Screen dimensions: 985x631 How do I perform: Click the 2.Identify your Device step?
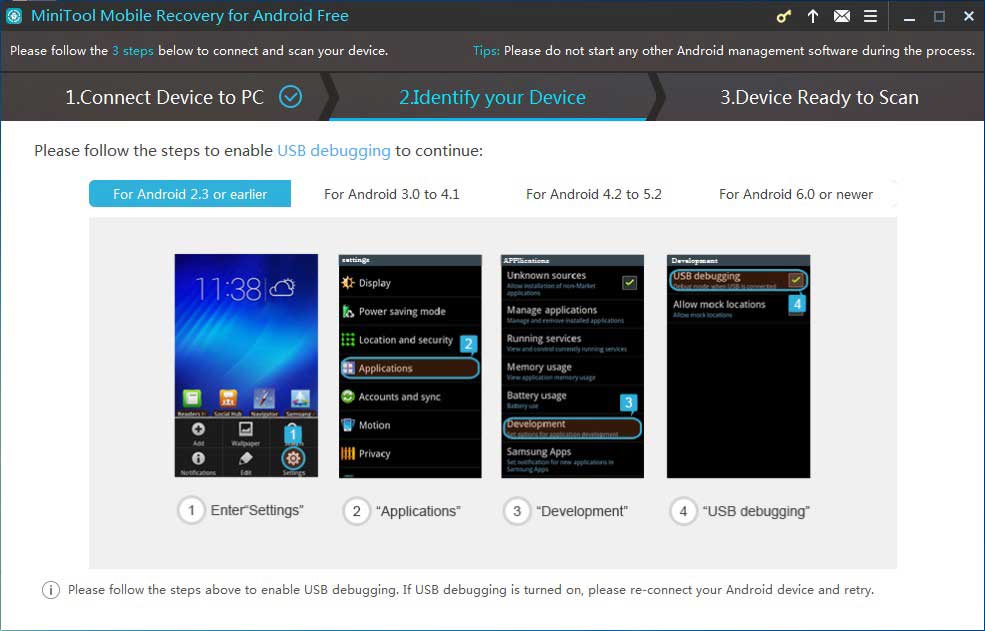click(x=492, y=97)
